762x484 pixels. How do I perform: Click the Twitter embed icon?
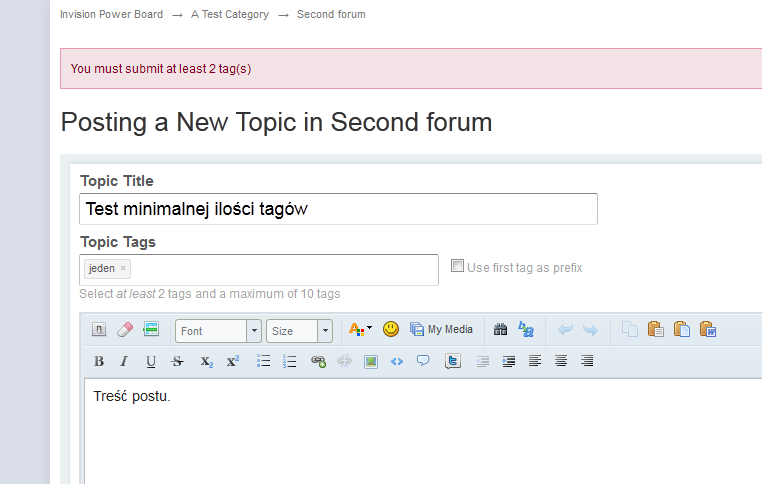click(453, 361)
